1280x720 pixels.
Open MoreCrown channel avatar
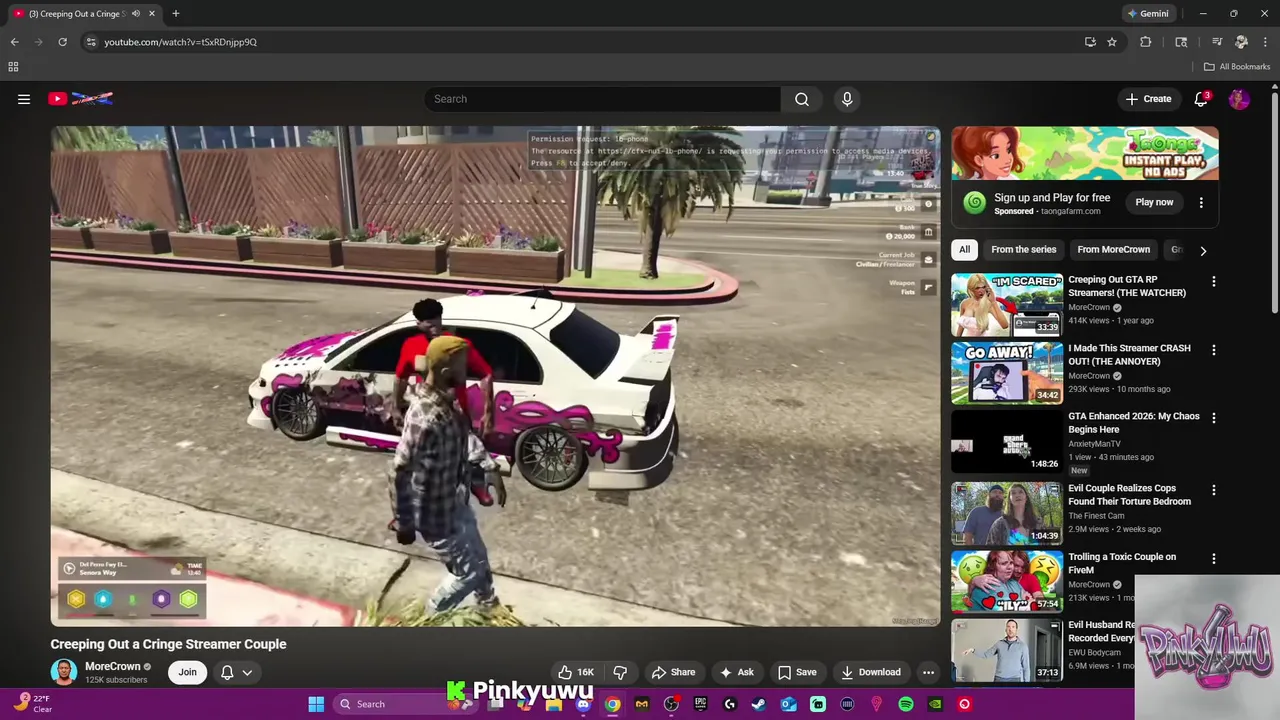[x=64, y=672]
